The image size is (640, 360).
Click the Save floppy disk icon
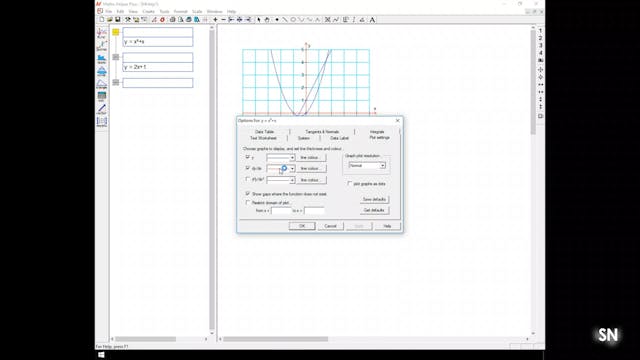[x=118, y=20]
